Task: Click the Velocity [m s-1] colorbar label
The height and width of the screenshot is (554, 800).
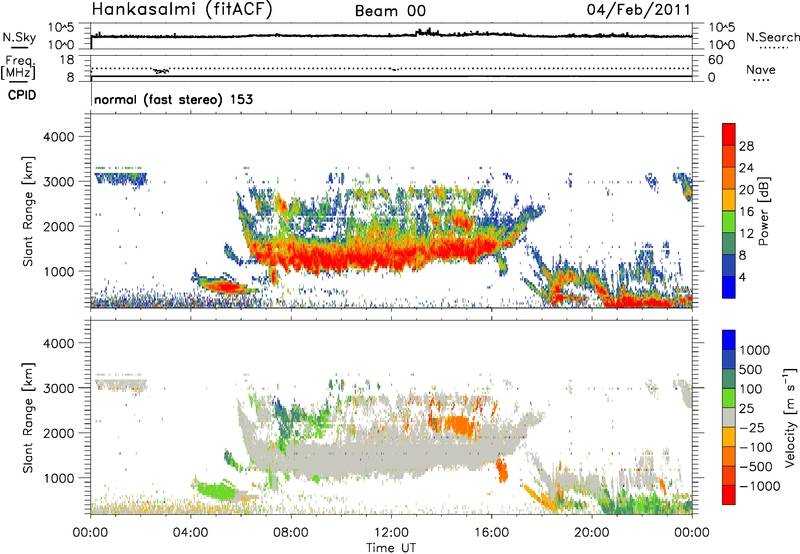Action: (x=790, y=417)
